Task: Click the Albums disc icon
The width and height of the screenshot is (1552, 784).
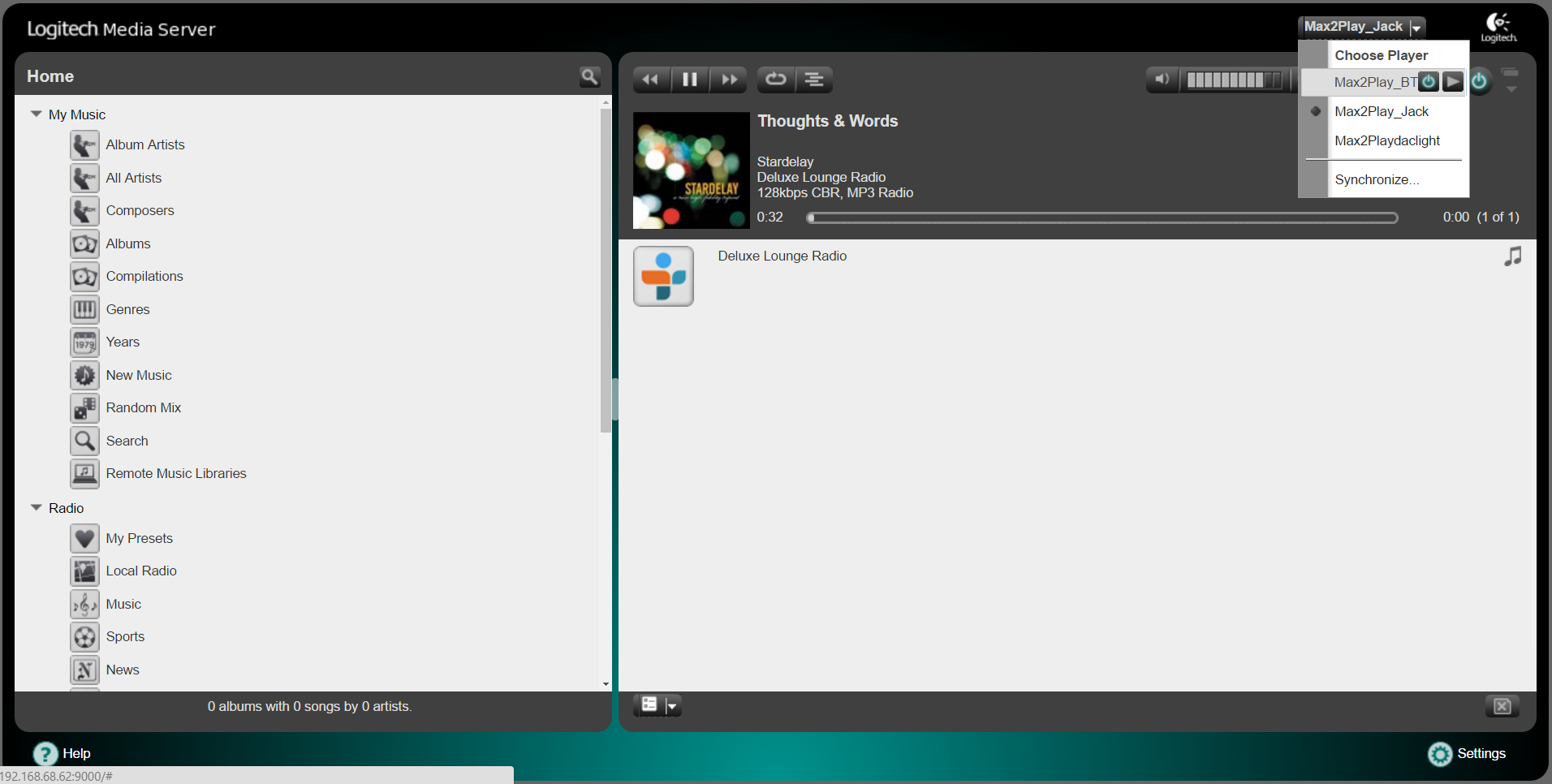Action: 84,243
